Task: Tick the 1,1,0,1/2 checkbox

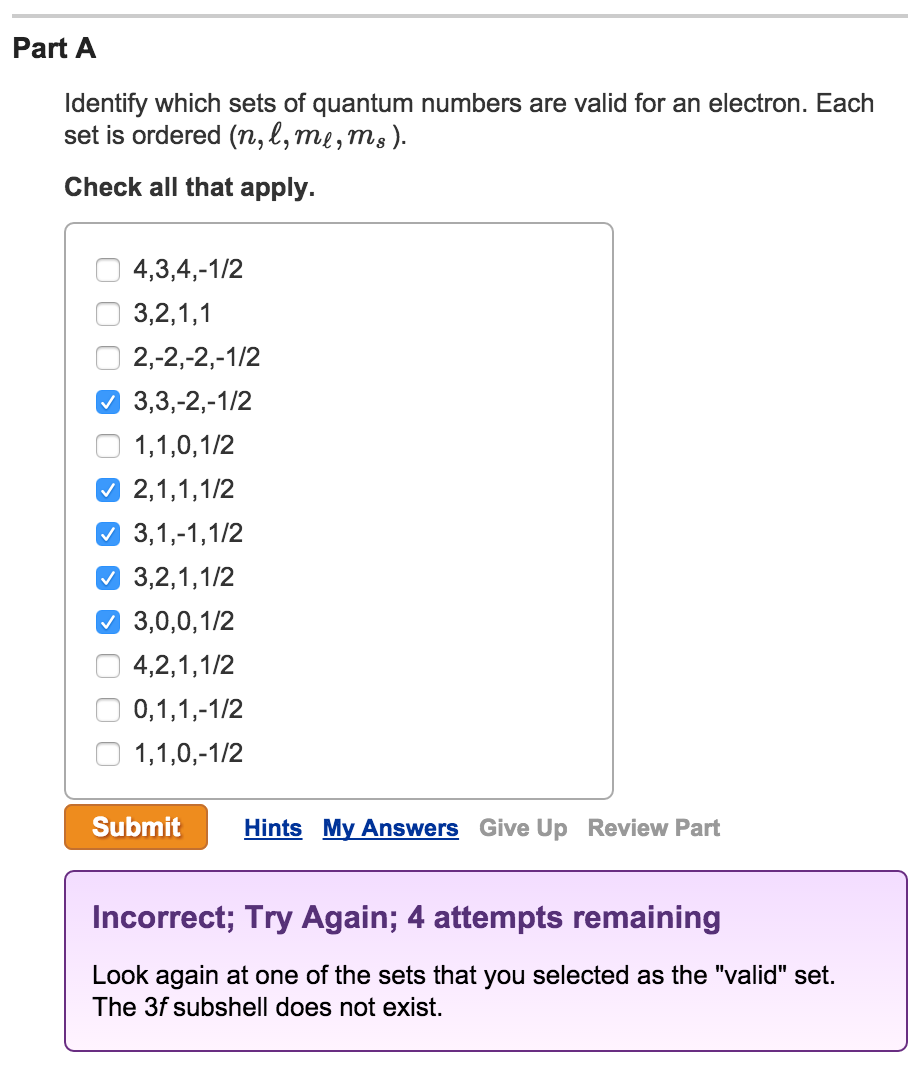Action: pos(107,446)
